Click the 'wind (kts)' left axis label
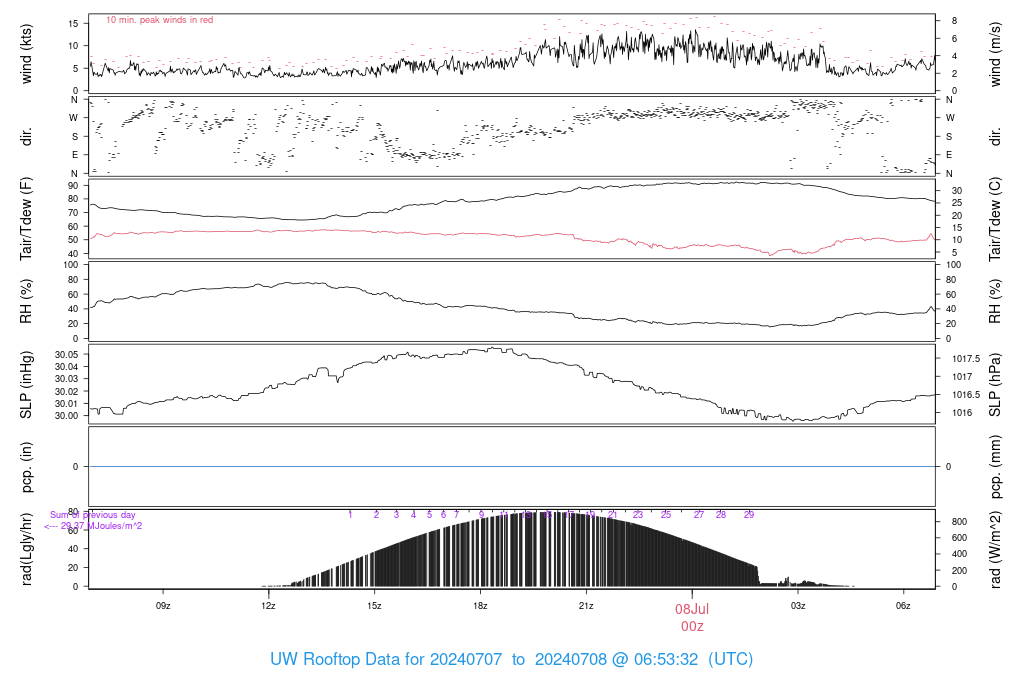The image size is (1024, 700). [26, 54]
